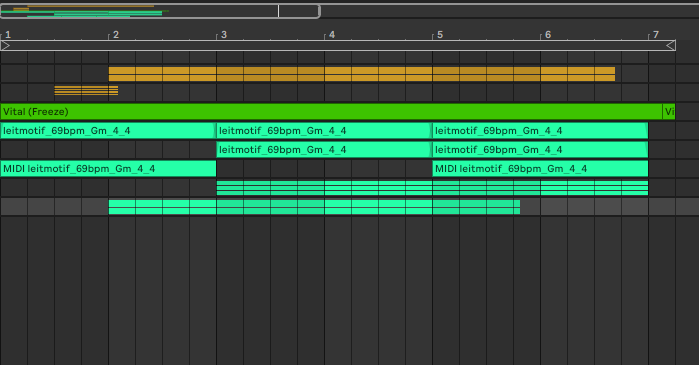Image resolution: width=699 pixels, height=365 pixels.
Task: Select the long orange clip starting at bar 2
Action: (362, 74)
